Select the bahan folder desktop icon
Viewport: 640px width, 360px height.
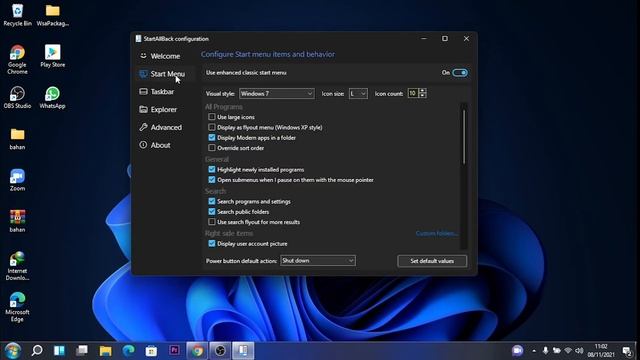[x=17, y=139]
